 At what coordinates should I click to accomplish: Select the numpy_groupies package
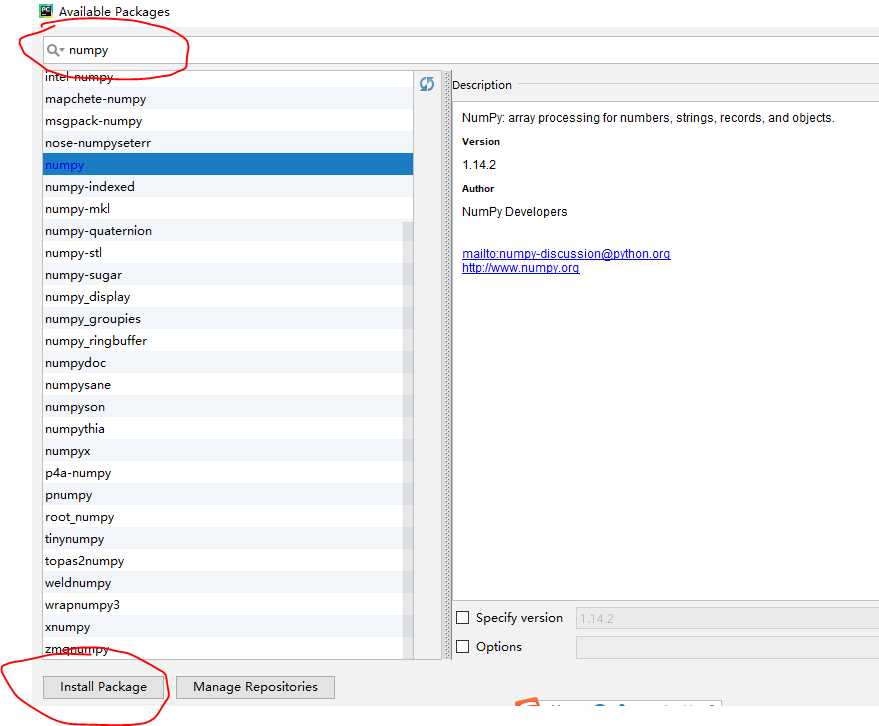point(228,319)
